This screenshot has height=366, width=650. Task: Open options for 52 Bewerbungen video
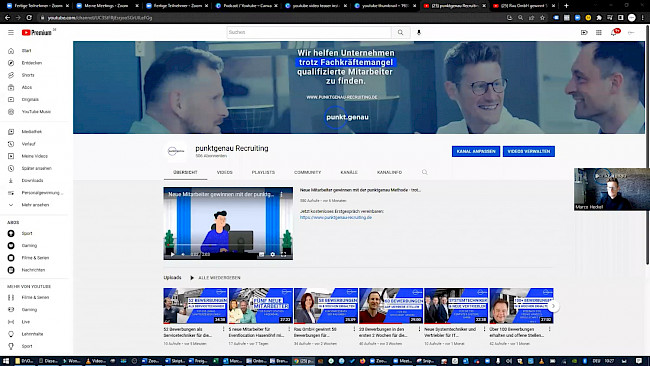click(x=223, y=329)
